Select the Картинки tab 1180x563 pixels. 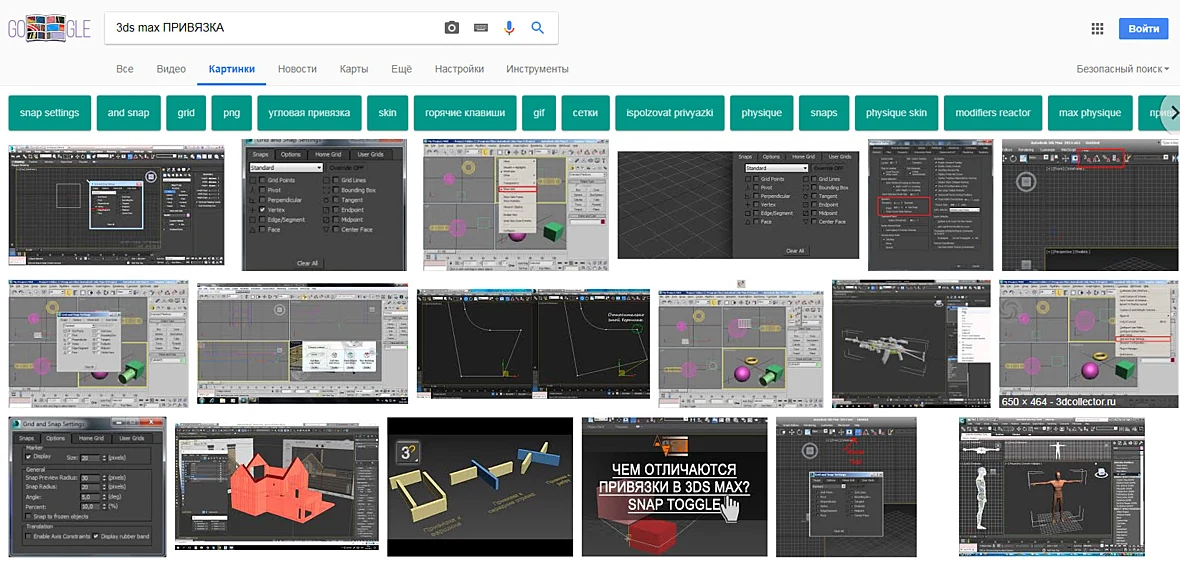click(232, 68)
